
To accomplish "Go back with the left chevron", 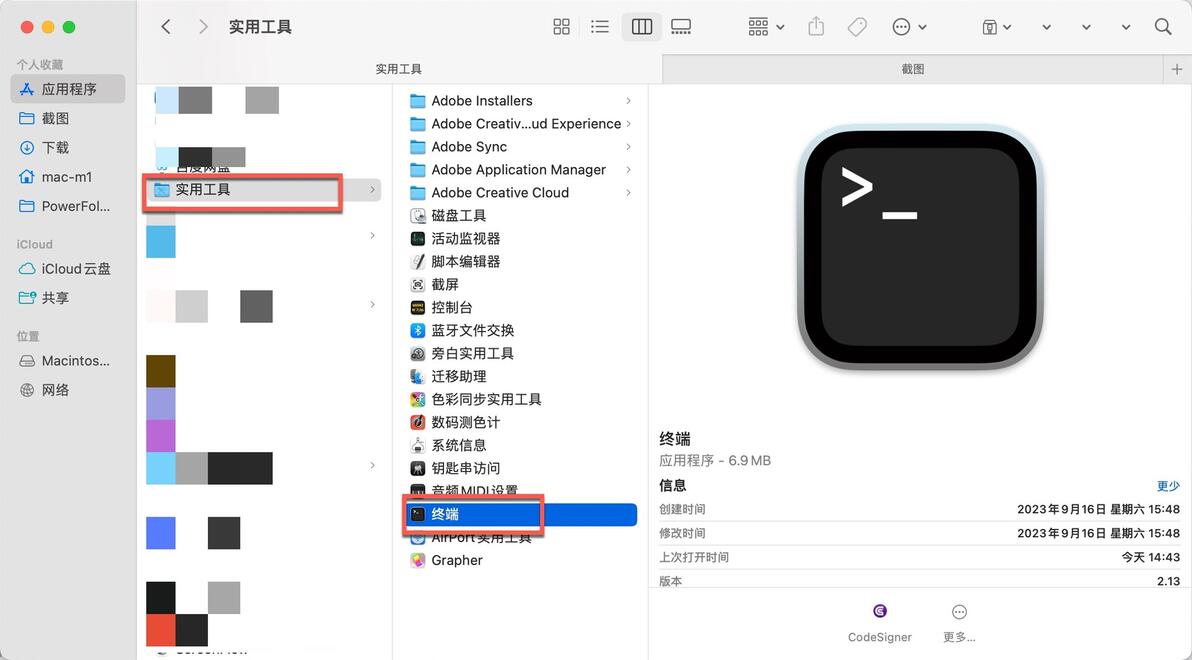I will 166,27.
